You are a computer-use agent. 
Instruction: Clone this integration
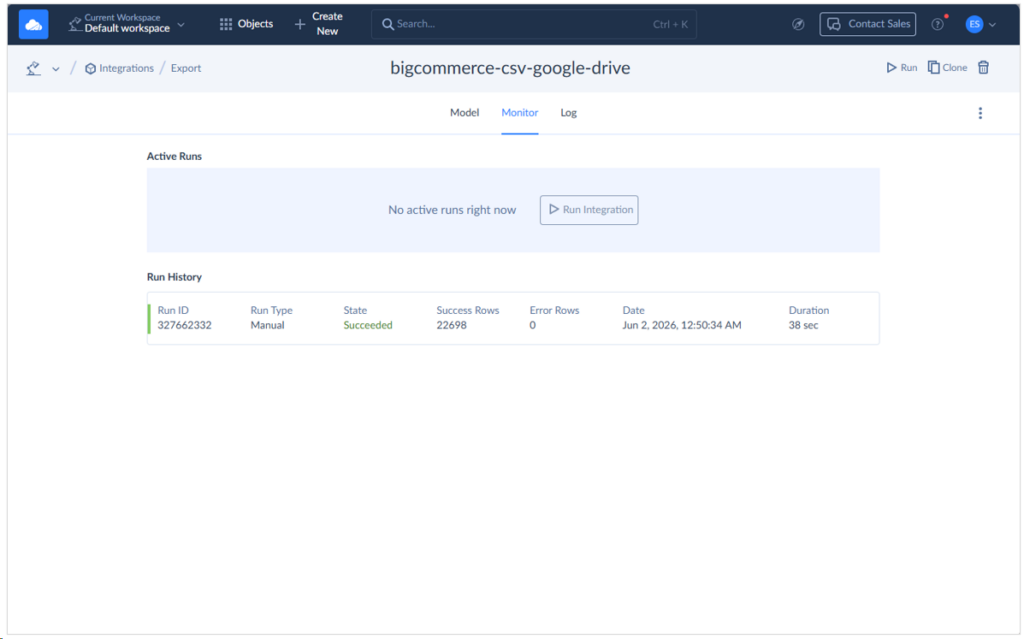947,67
